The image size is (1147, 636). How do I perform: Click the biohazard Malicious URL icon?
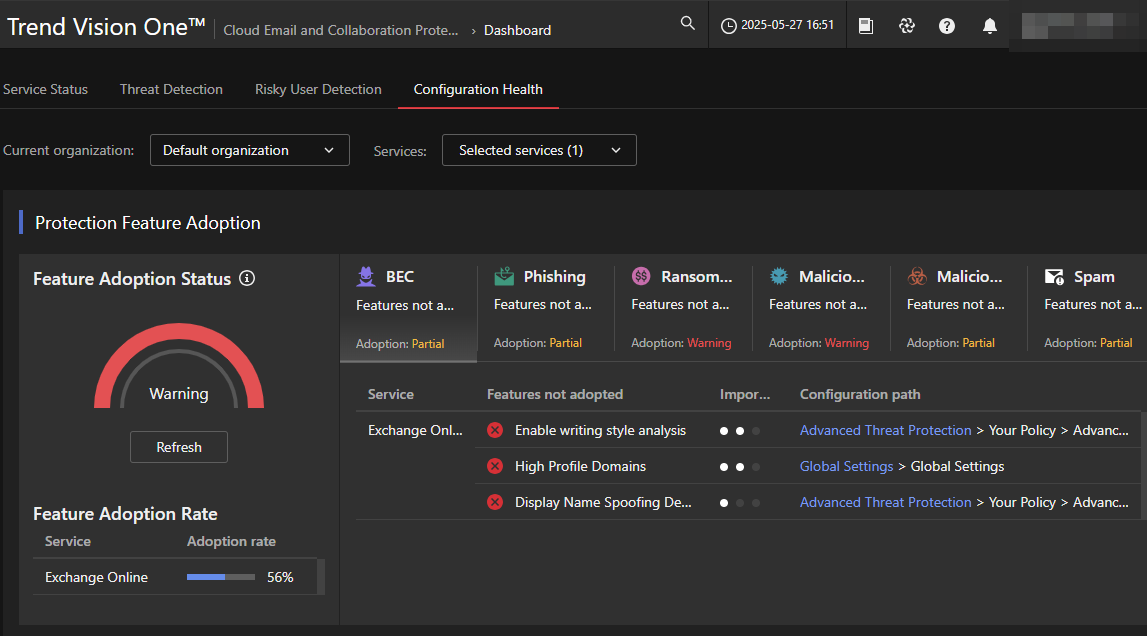click(x=917, y=277)
